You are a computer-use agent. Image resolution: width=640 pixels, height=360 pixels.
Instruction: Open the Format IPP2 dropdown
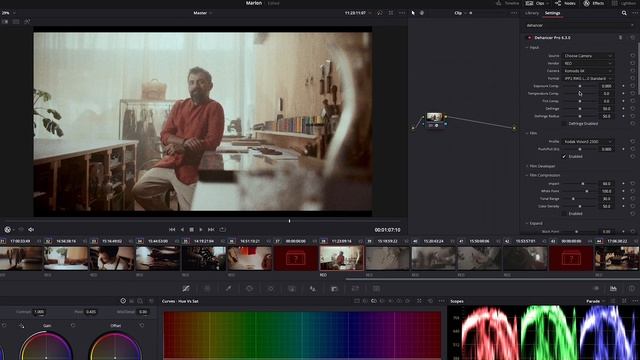point(588,78)
